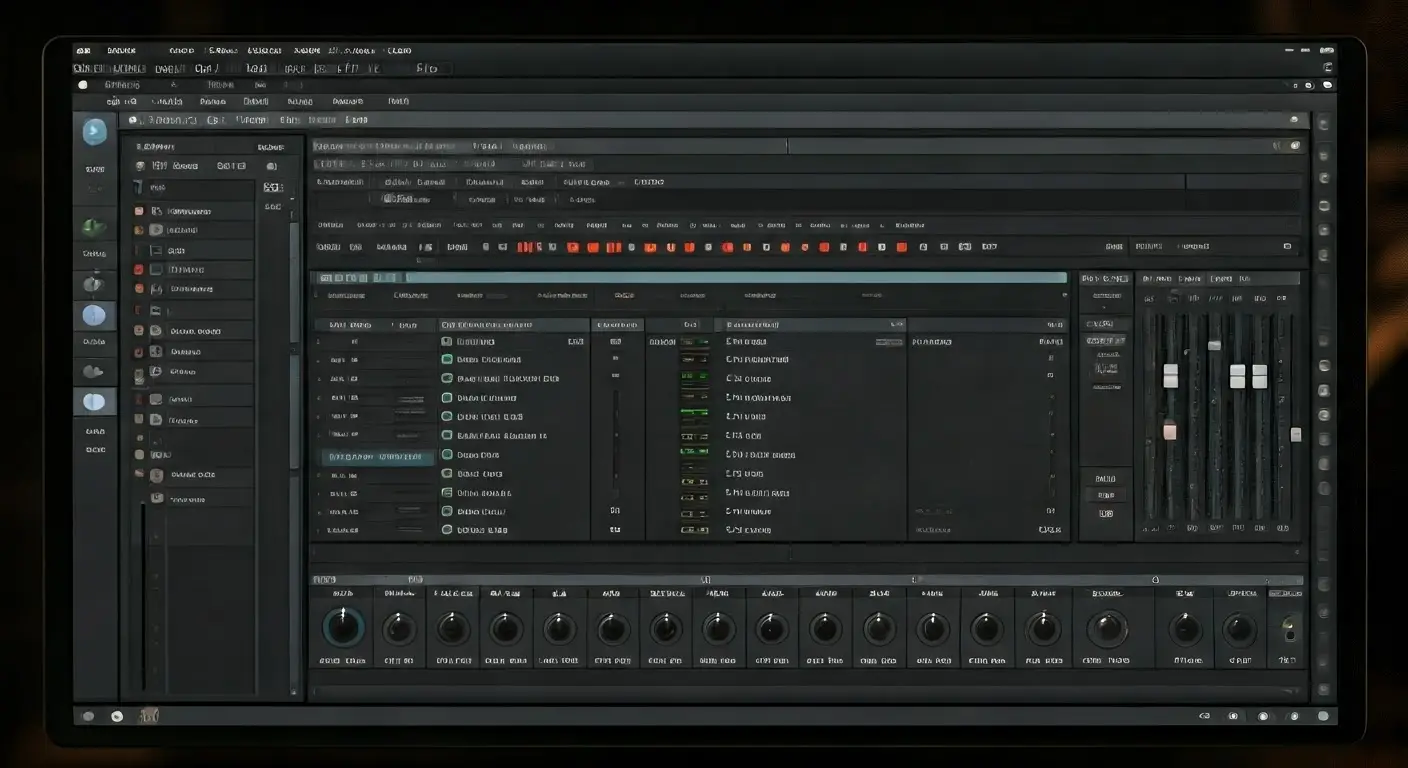1408x768 pixels.
Task: Click the pink fader handle in the mixer
Action: tap(1170, 431)
